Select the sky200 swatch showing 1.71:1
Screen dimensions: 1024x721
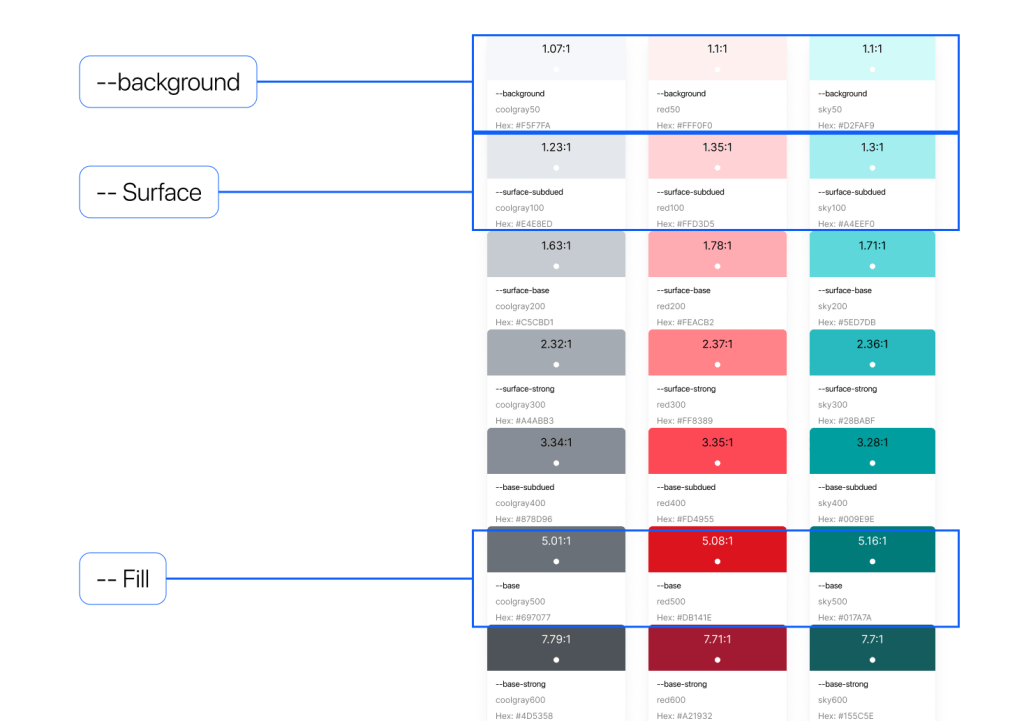click(872, 255)
